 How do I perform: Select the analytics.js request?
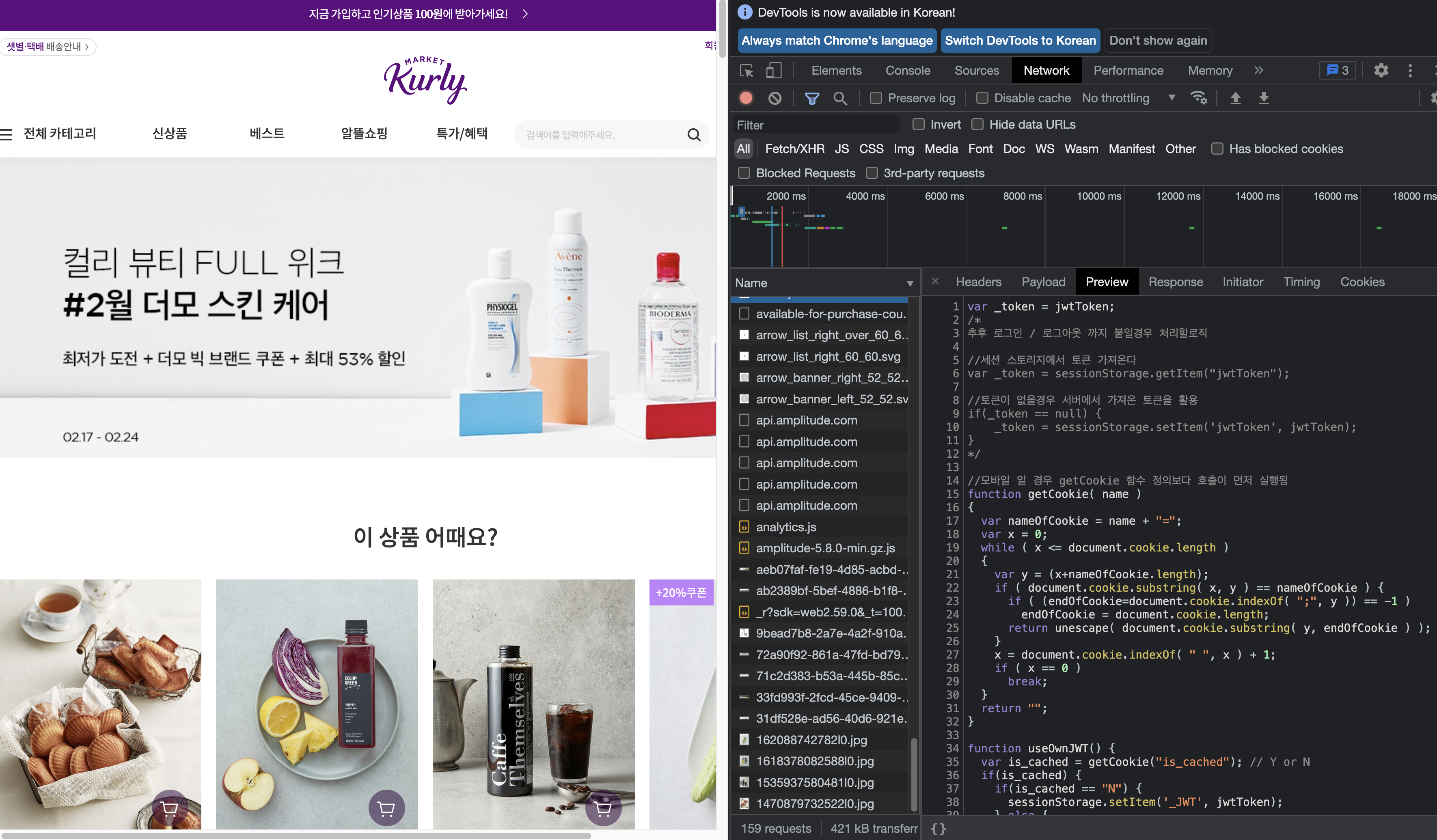[786, 527]
